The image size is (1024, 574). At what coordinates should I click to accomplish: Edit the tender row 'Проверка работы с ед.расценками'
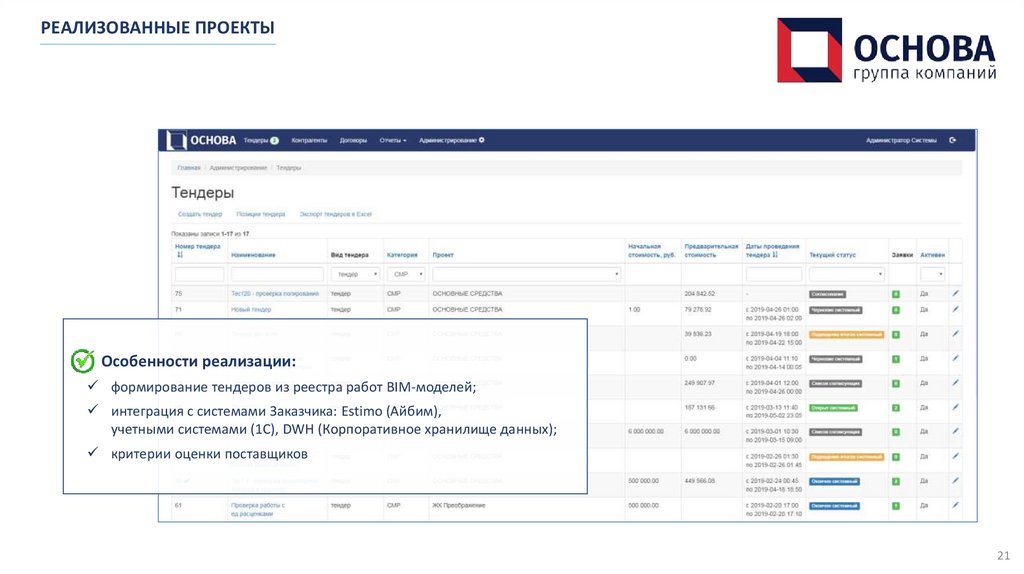955,505
